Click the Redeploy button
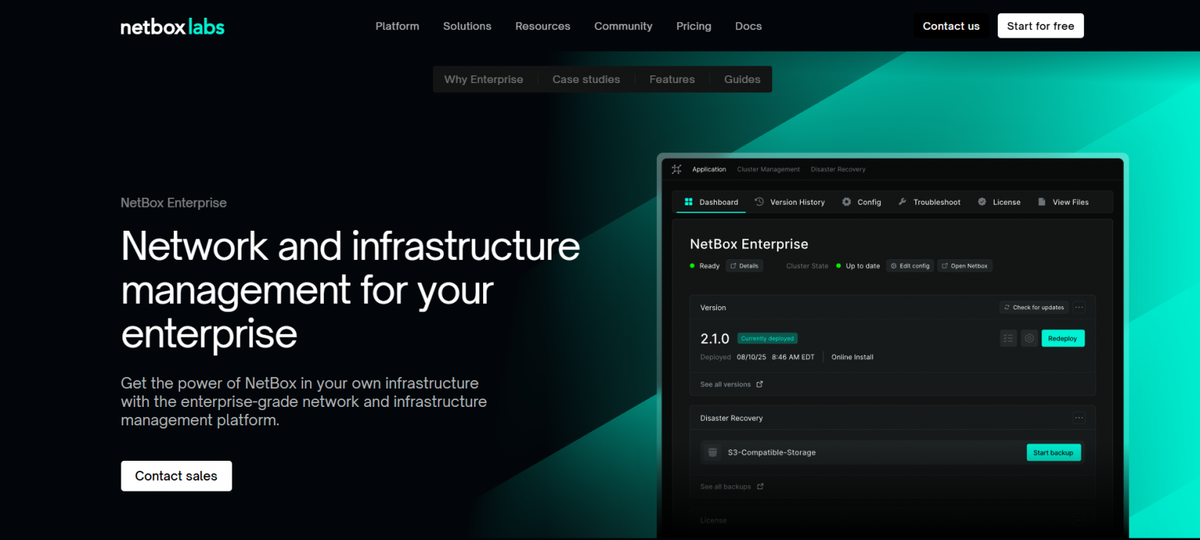The image size is (1200, 540). [x=1062, y=338]
